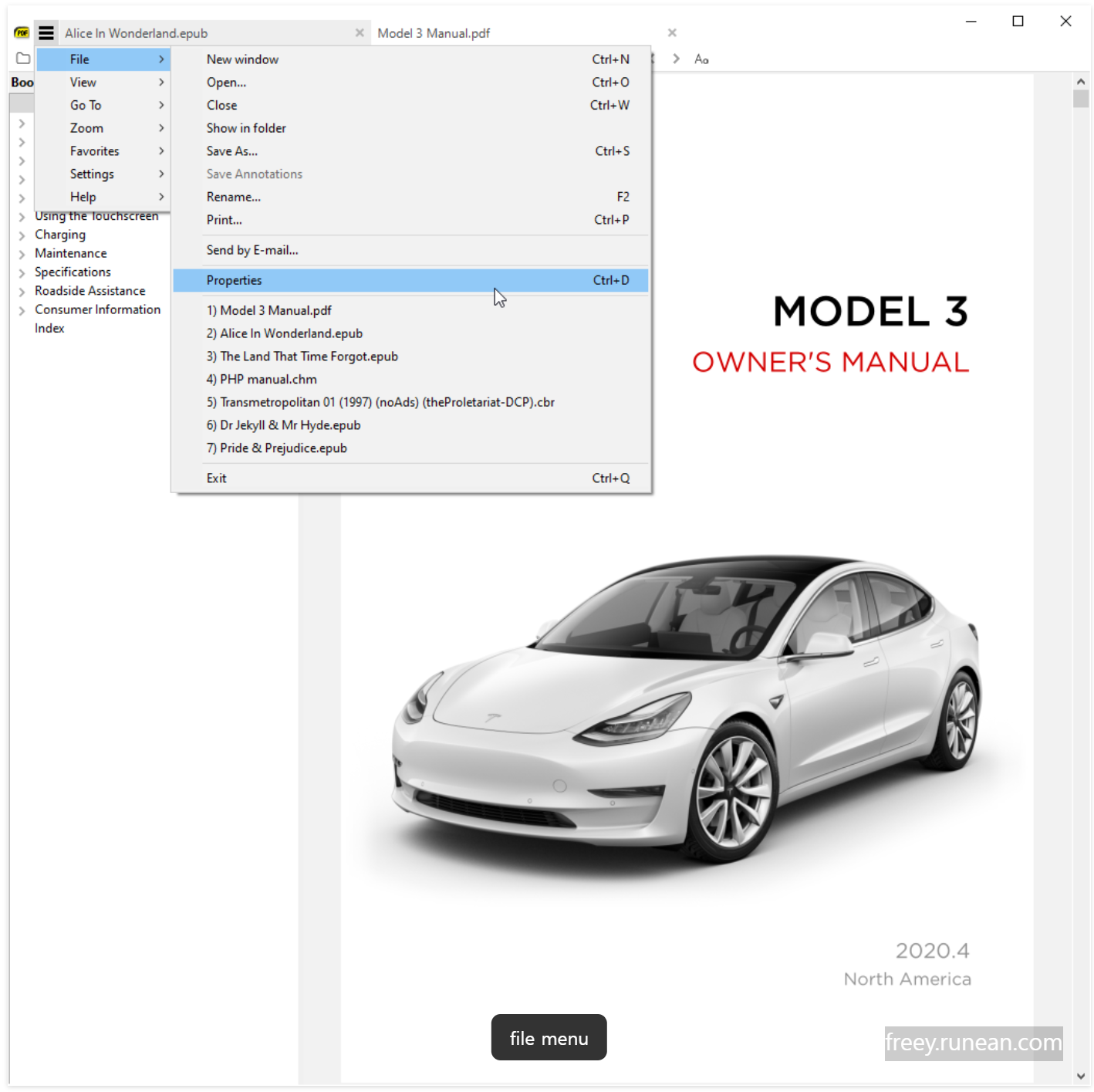Image resolution: width=1094 pixels, height=1092 pixels.
Task: Expand the Specifications bookmark
Action: (22, 272)
